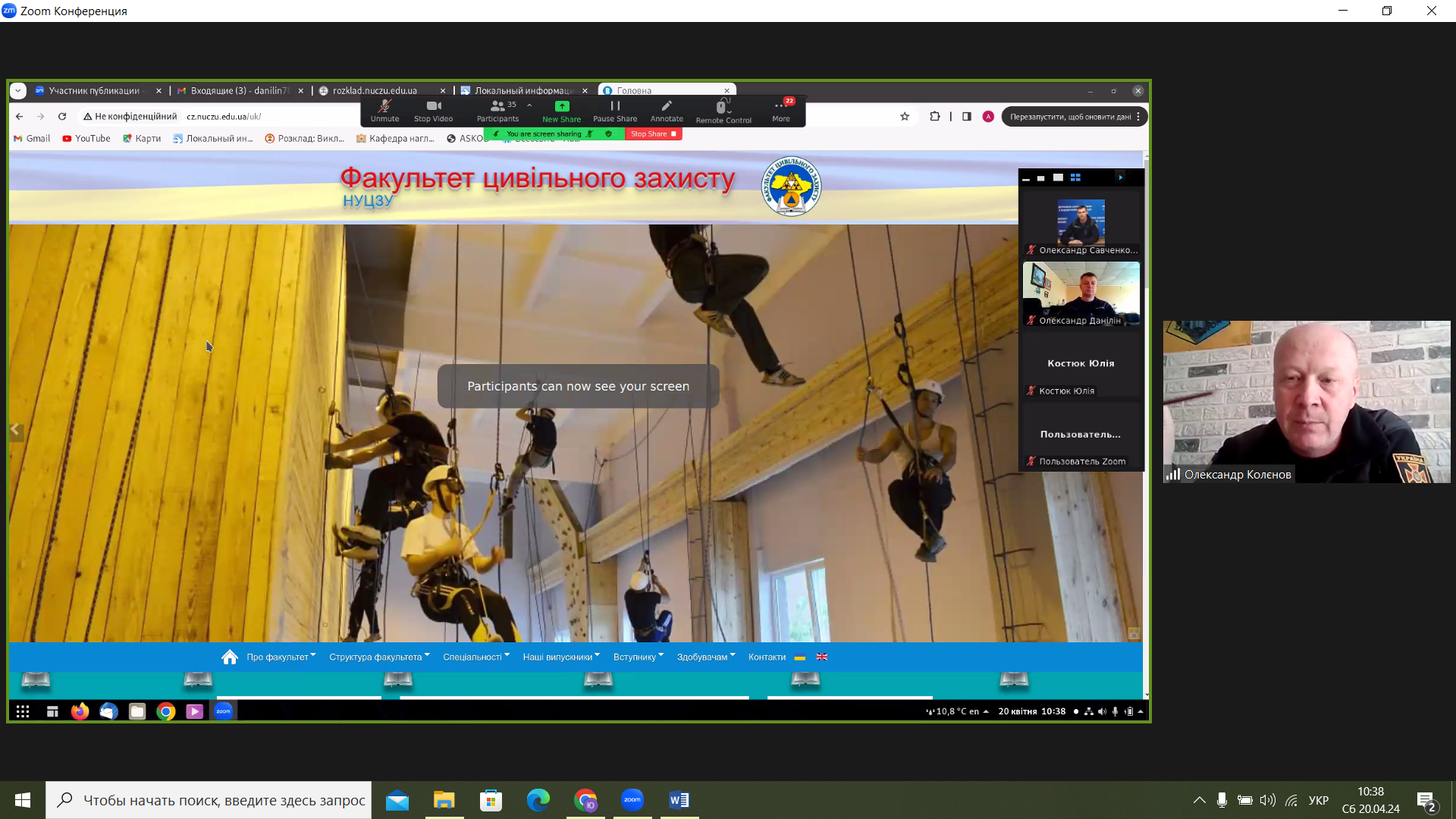Open the apps grid in shared desktop dock
Screen dimensions: 1456x819
(23, 711)
